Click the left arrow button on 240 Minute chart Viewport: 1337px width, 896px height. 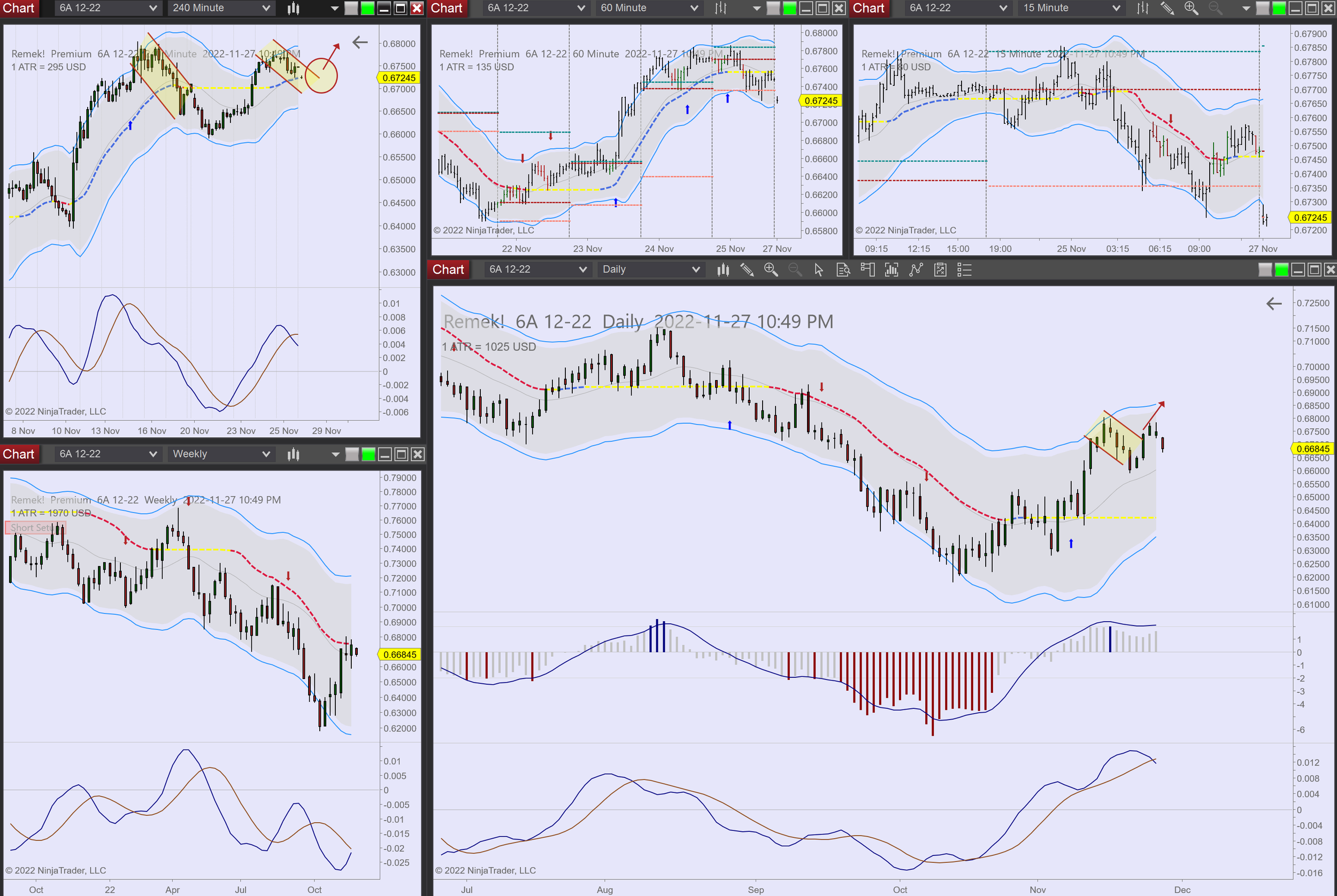click(359, 42)
